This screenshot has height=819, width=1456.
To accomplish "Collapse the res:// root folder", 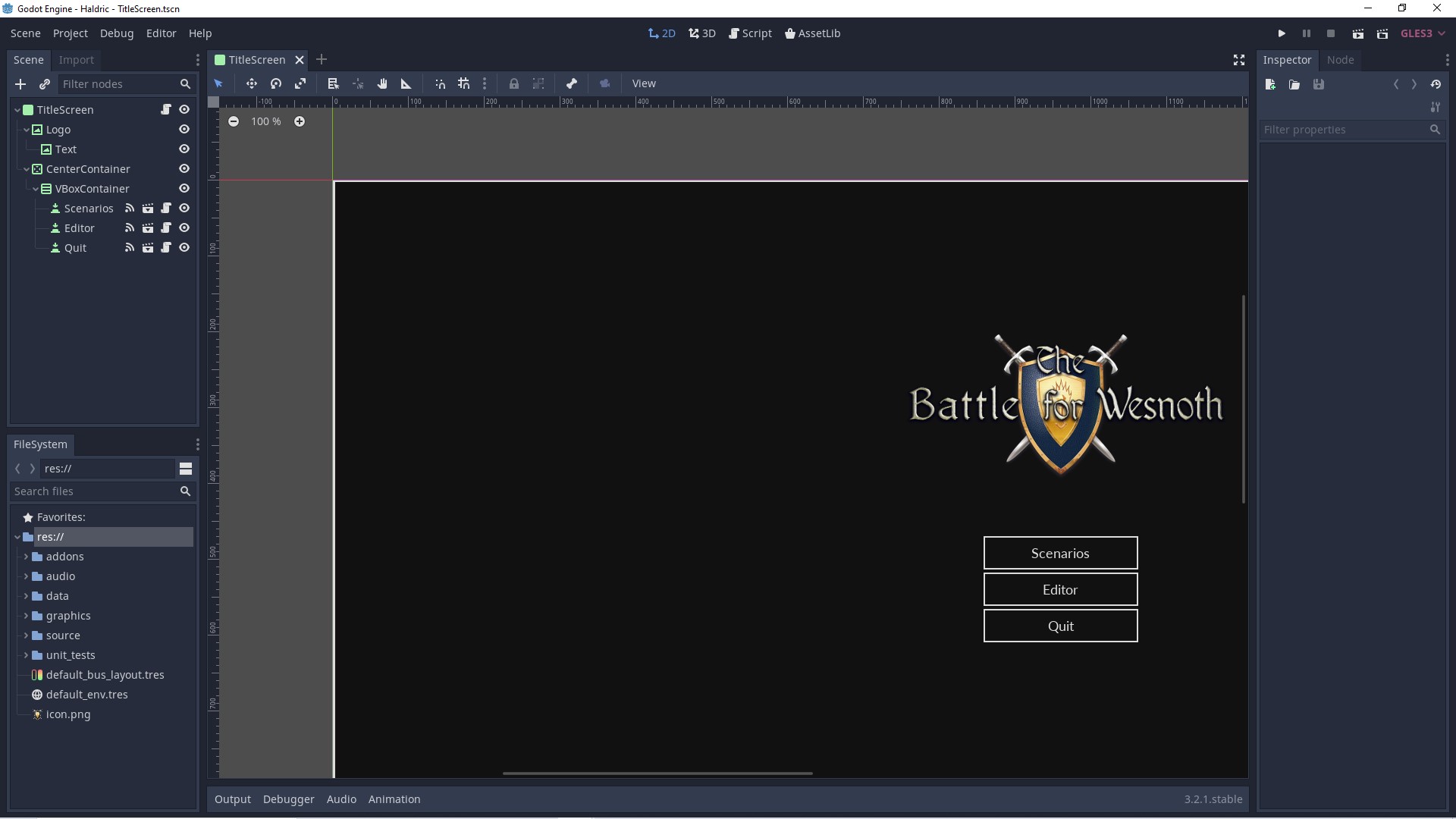I will pos(17,537).
